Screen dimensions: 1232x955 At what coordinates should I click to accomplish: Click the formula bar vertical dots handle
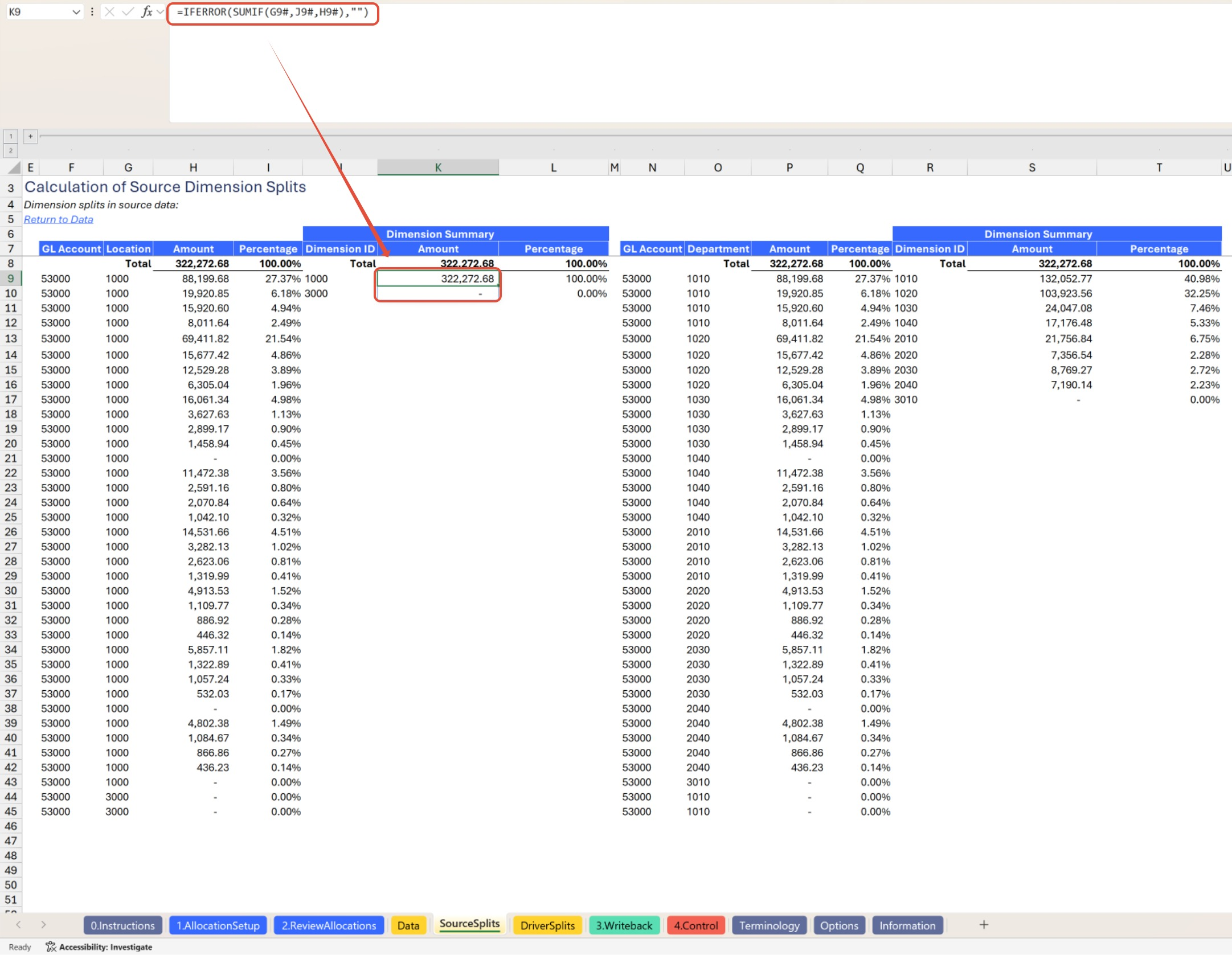click(92, 11)
